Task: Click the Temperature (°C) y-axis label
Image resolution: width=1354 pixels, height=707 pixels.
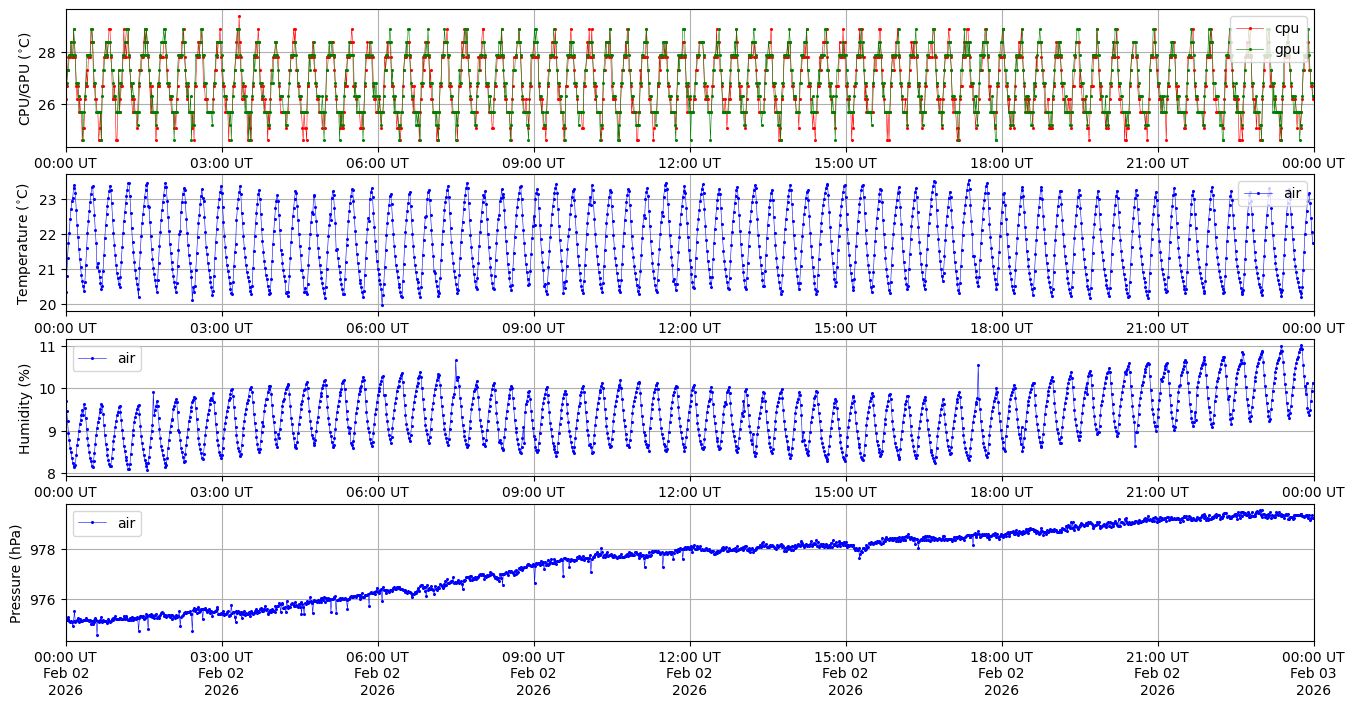Action: click(24, 244)
